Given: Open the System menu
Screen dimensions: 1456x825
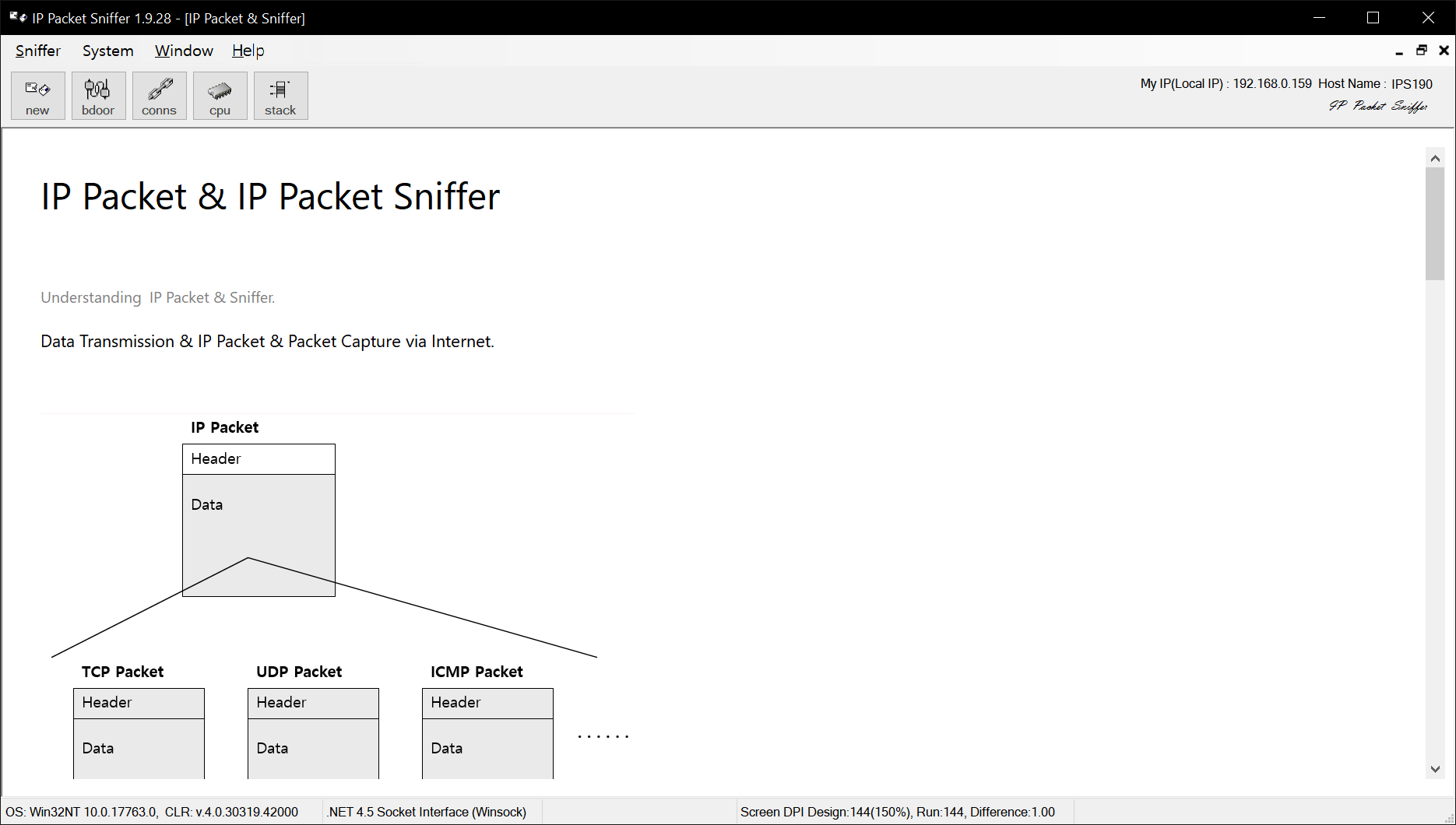Looking at the screenshot, I should 107,51.
